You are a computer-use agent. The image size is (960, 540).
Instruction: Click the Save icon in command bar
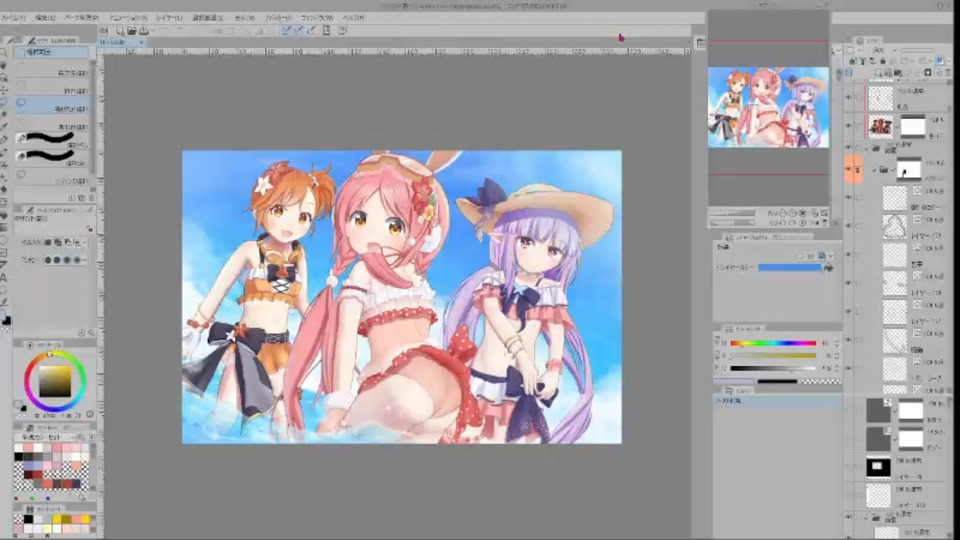pos(144,31)
